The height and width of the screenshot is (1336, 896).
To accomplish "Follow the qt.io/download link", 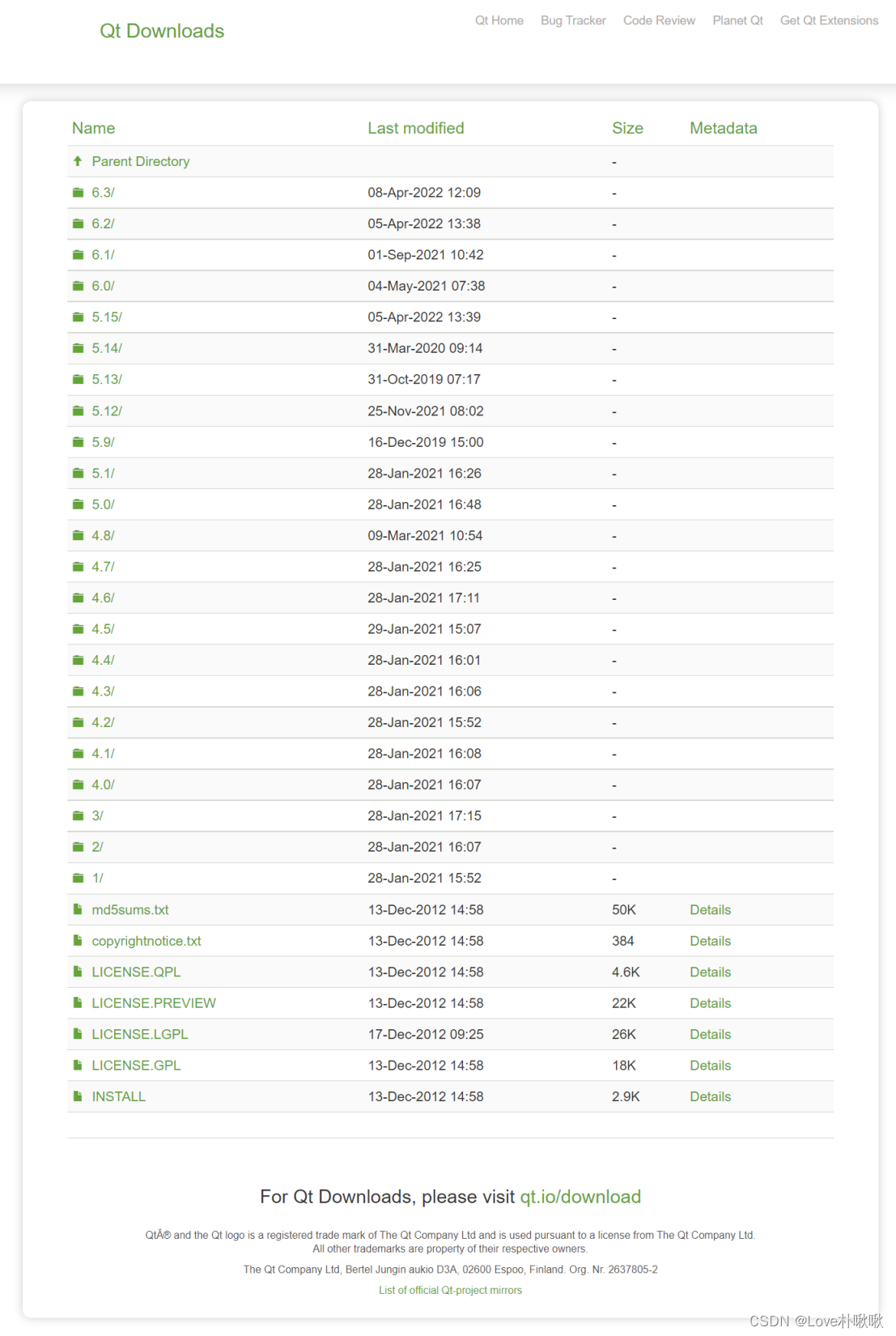I will tap(580, 1197).
